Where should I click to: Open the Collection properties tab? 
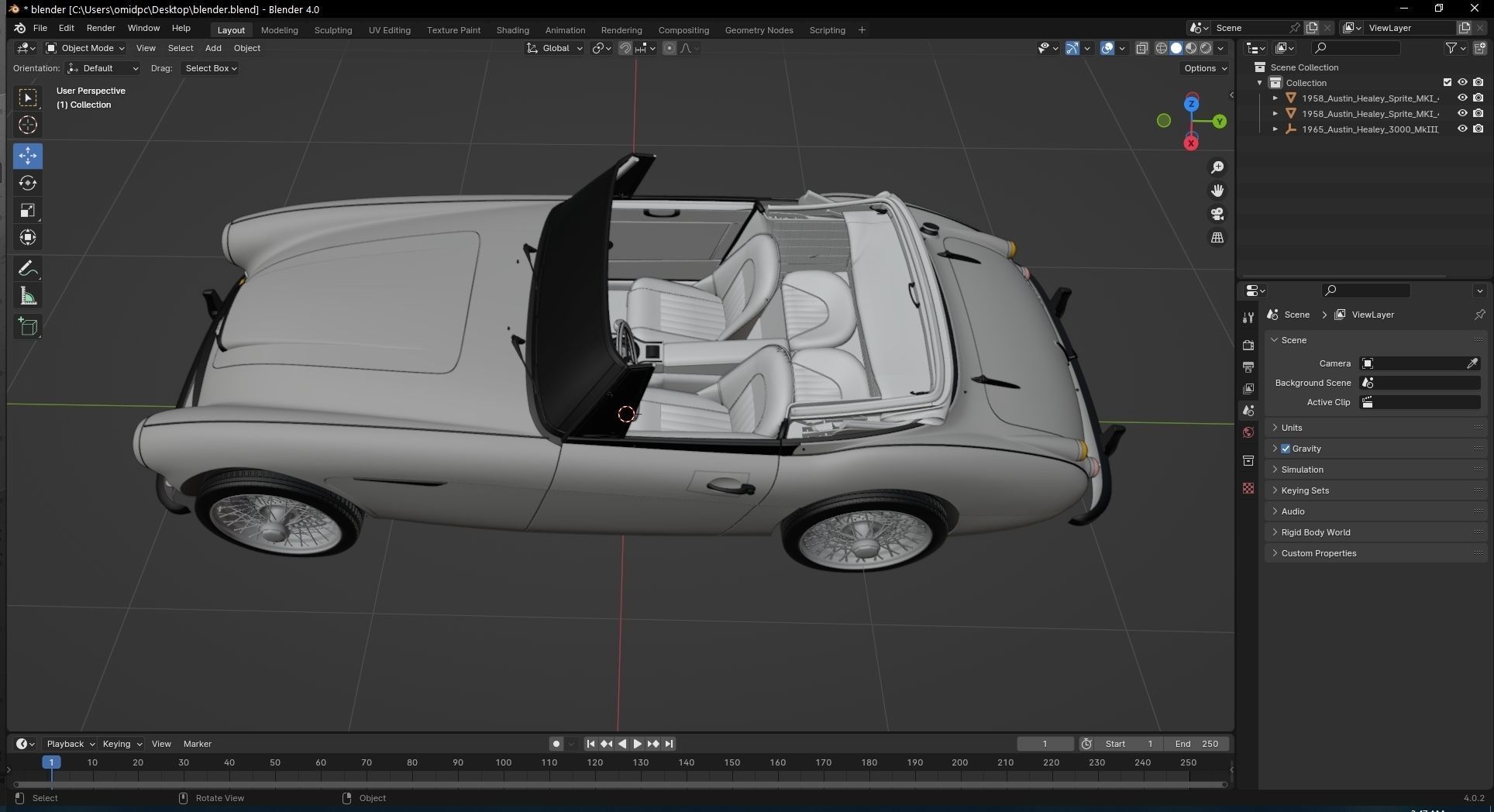[1248, 460]
